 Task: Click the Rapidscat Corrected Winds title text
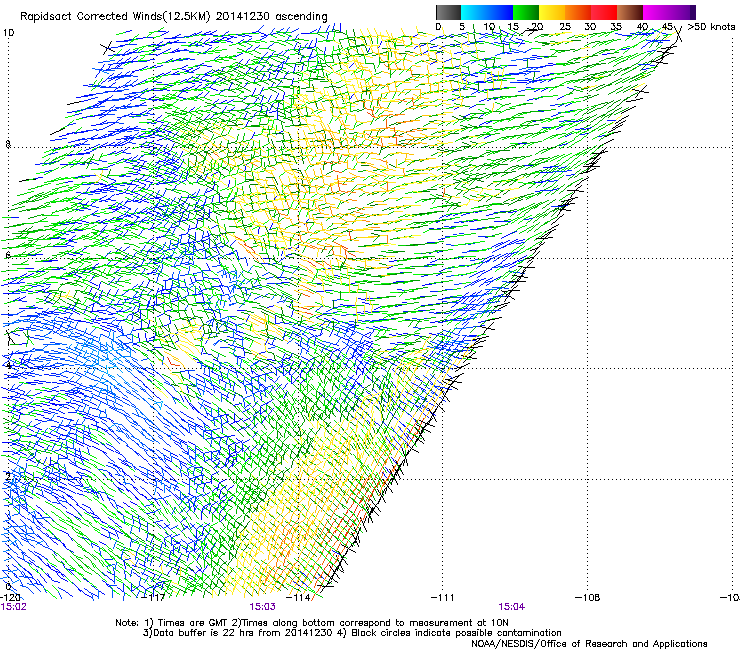174,17
